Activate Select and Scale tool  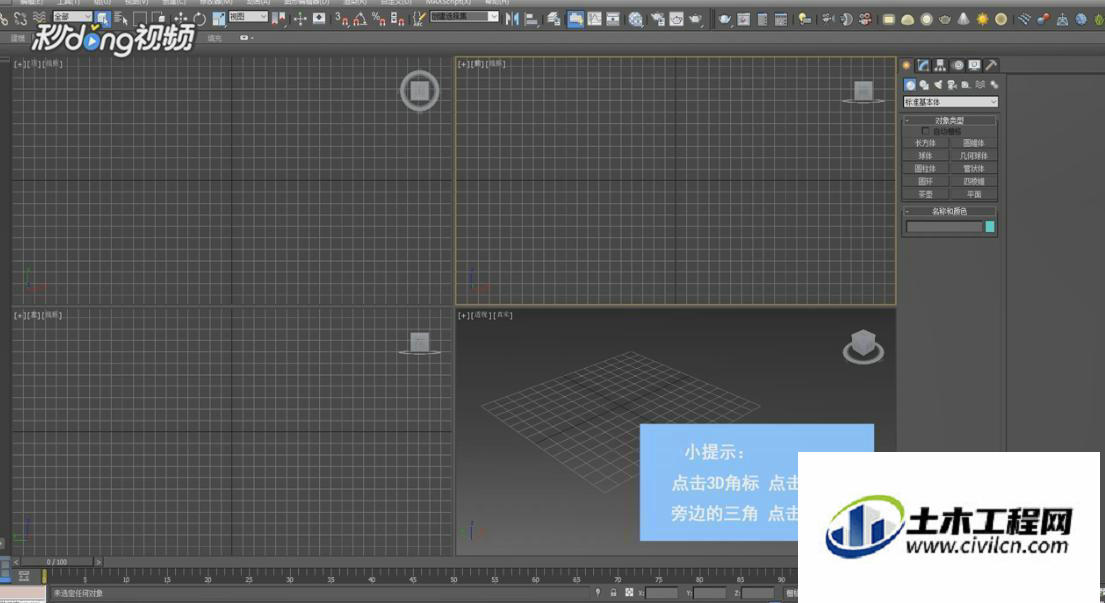point(218,19)
